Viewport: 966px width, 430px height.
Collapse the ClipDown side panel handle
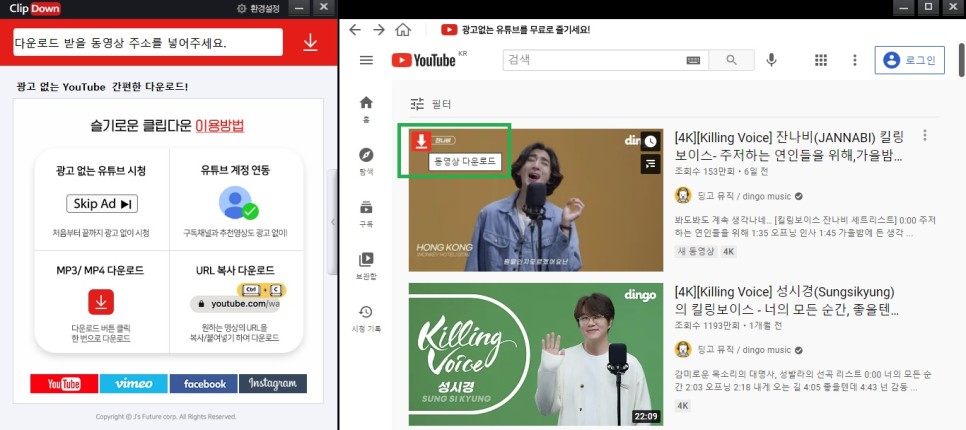click(332, 222)
